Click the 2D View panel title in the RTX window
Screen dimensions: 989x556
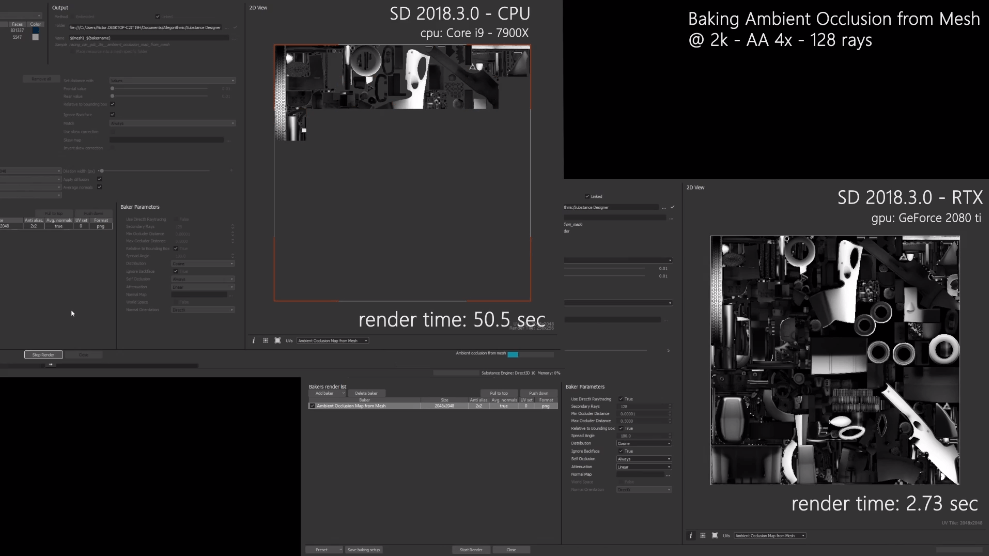[695, 187]
